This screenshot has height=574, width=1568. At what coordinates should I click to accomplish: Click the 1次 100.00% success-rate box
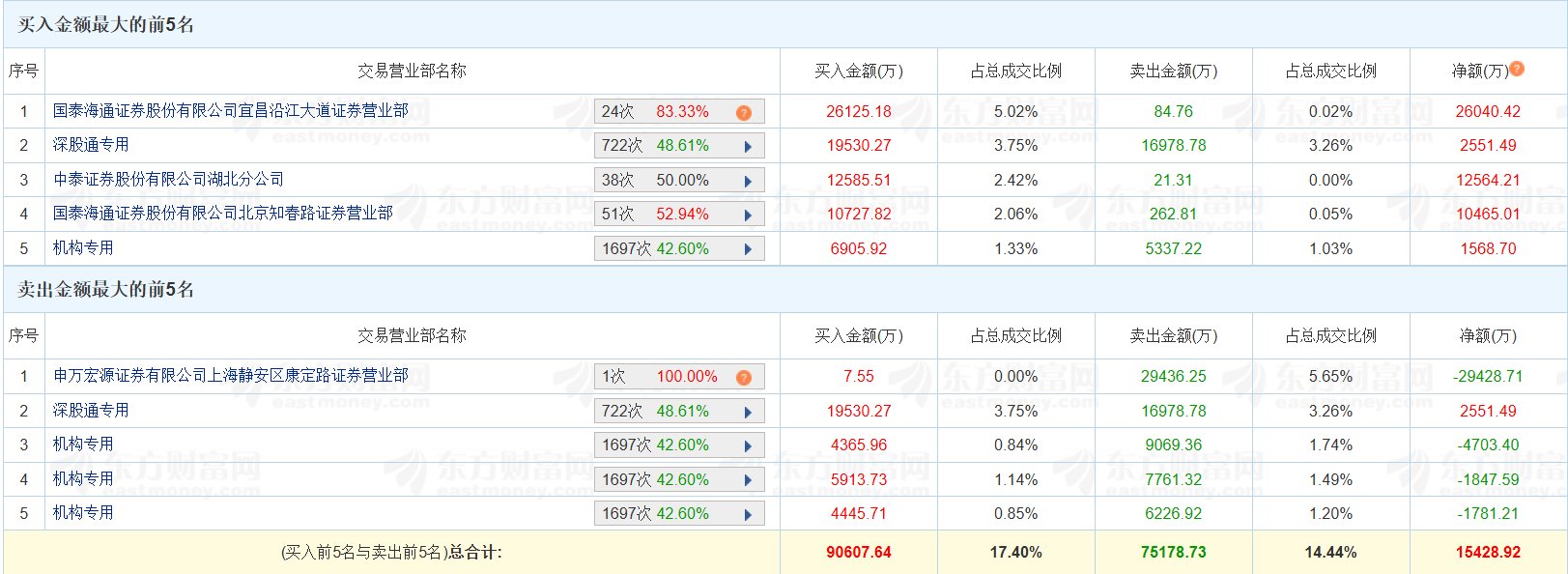(679, 377)
